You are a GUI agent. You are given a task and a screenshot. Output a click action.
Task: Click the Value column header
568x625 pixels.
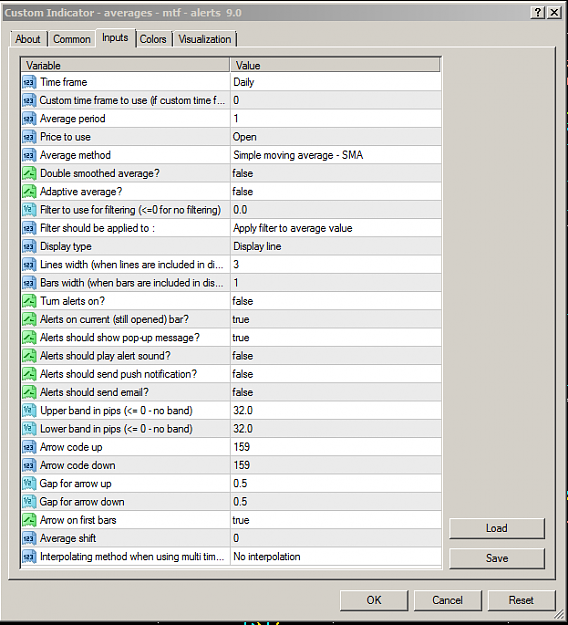coord(335,65)
